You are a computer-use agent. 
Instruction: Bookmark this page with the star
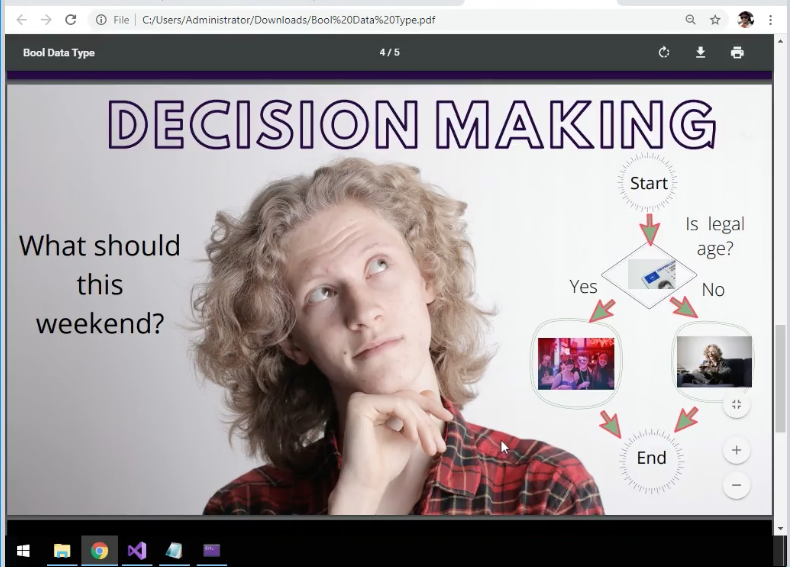pyautogui.click(x=715, y=20)
